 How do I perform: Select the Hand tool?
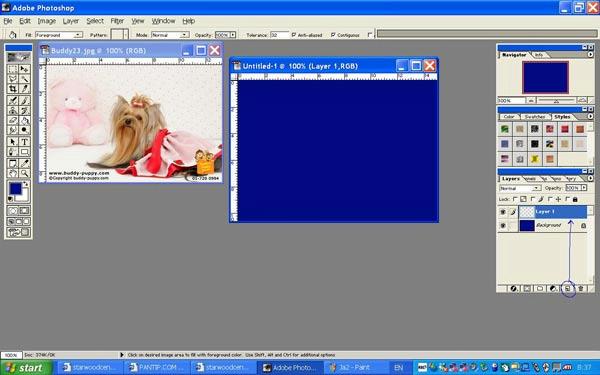point(13,173)
